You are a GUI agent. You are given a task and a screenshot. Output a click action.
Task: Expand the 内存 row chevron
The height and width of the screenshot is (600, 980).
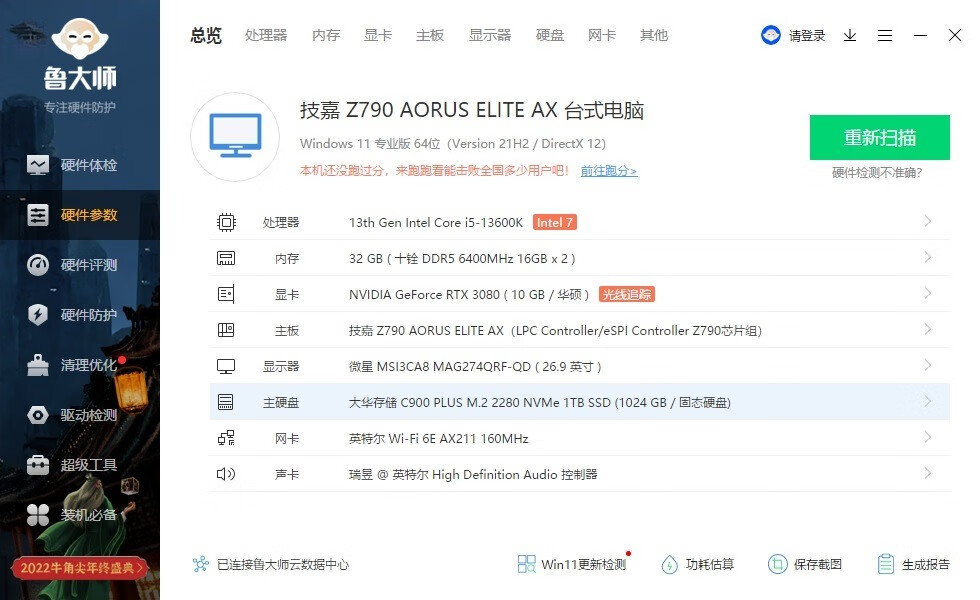click(x=928, y=257)
